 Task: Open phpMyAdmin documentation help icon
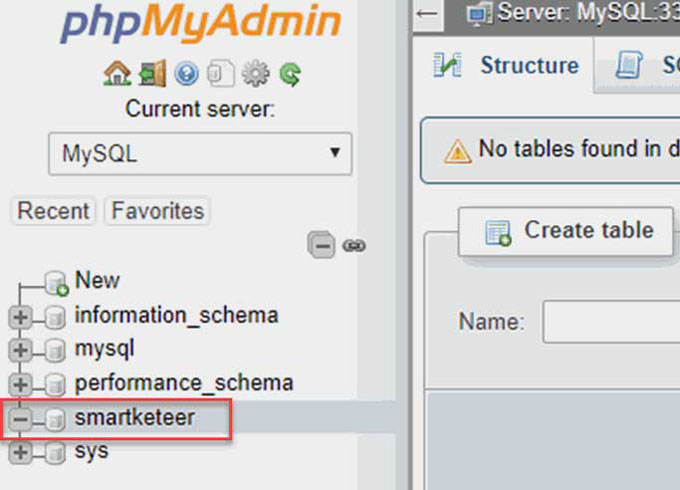pos(186,74)
